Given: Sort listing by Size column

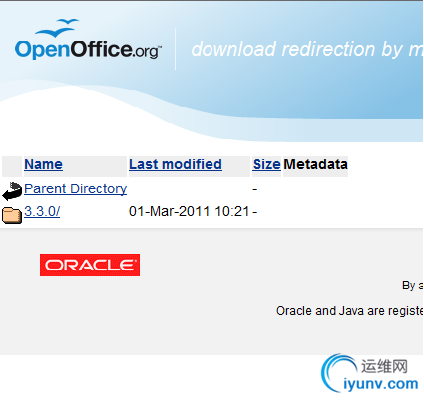Looking at the screenshot, I should tap(266, 164).
